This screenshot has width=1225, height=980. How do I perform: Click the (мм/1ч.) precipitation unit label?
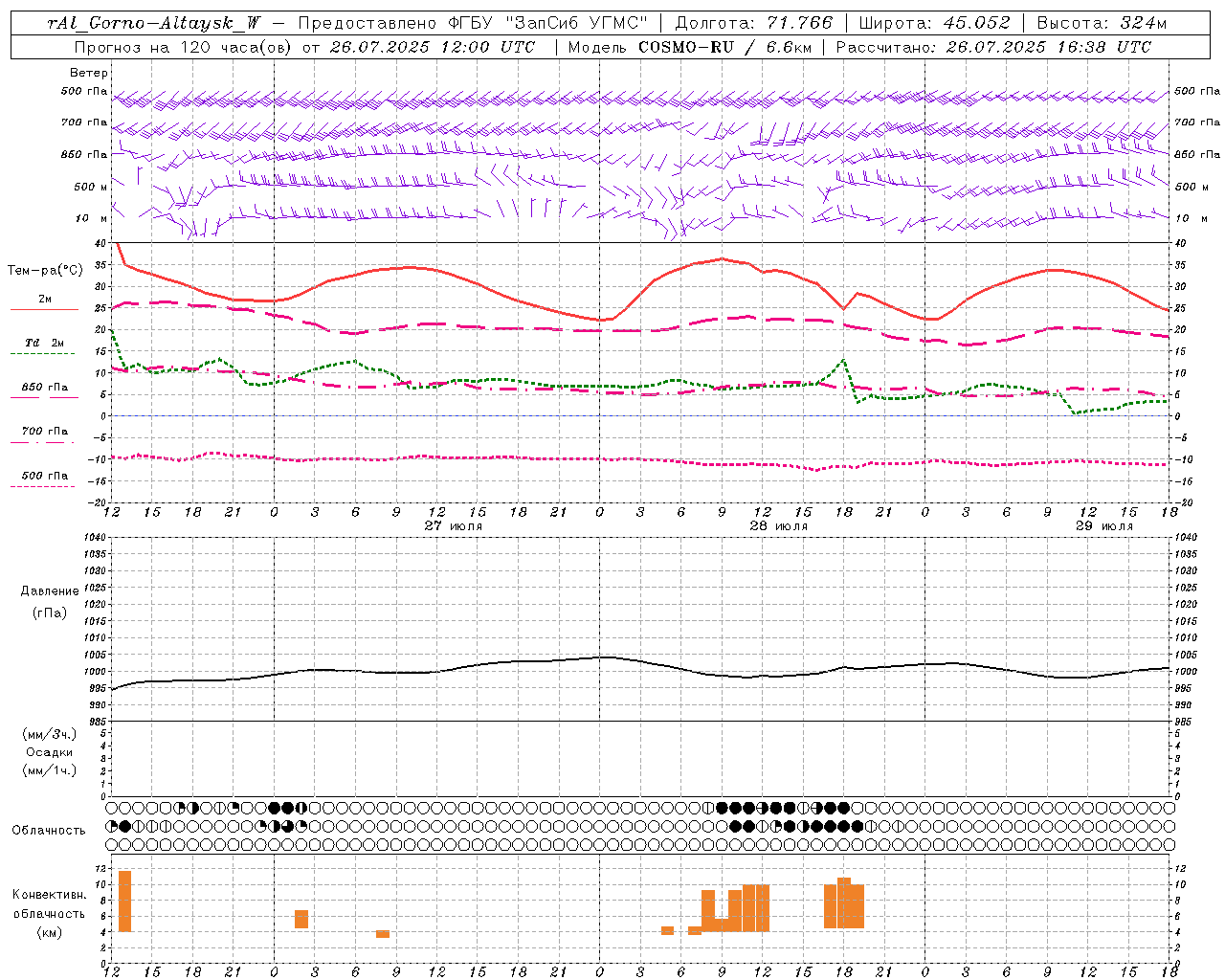(49, 770)
